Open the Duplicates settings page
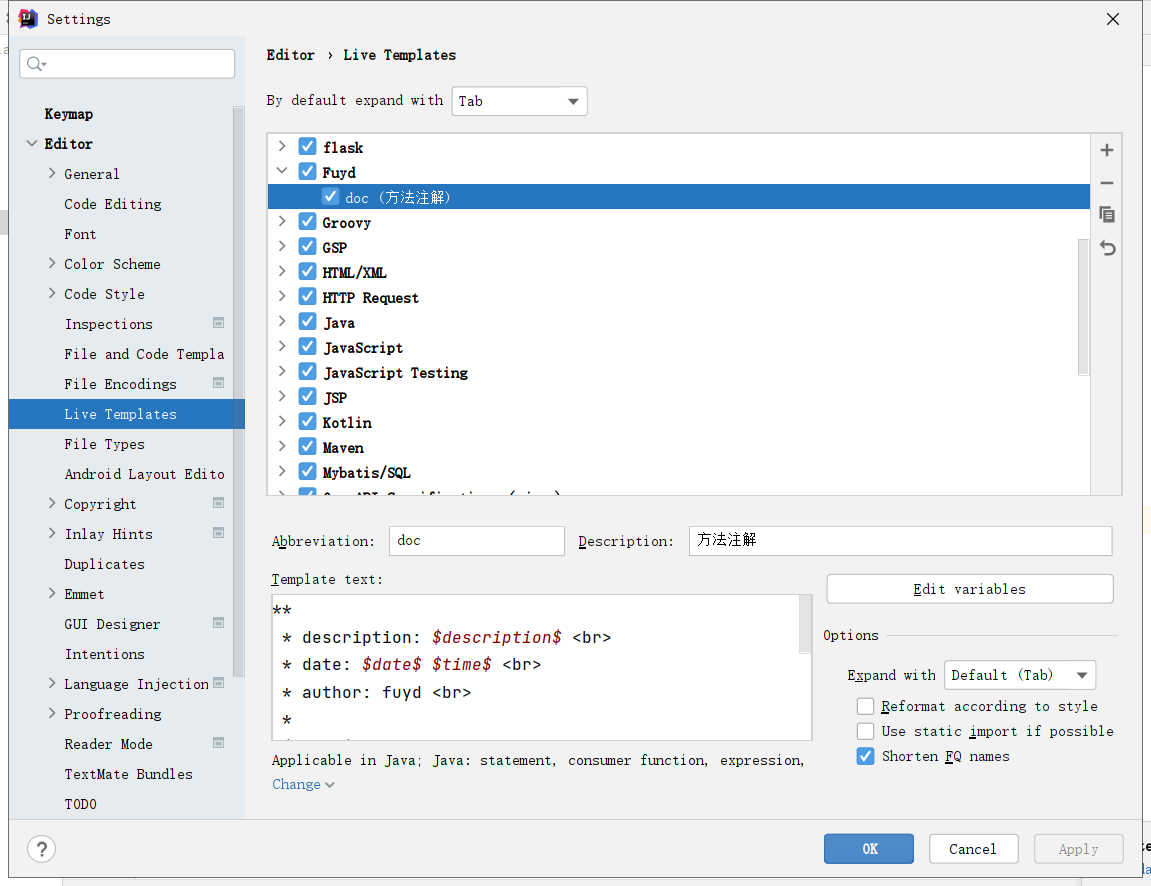The image size is (1151, 886). tap(104, 564)
